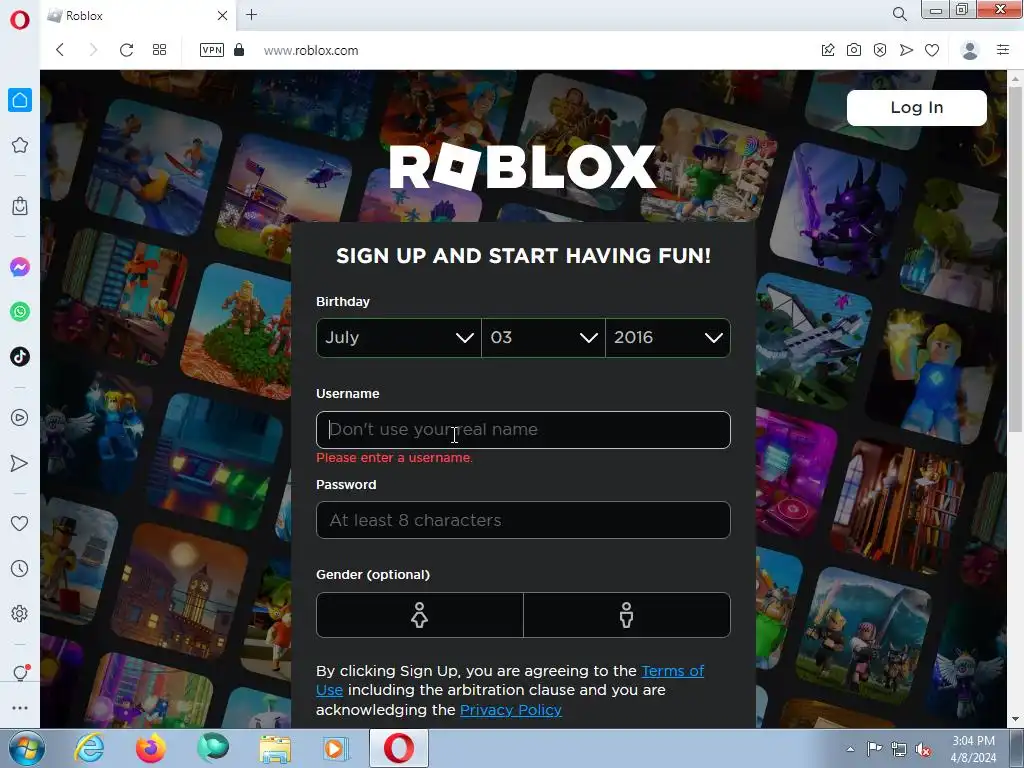Launch Messenger from the sidebar

tap(20, 267)
